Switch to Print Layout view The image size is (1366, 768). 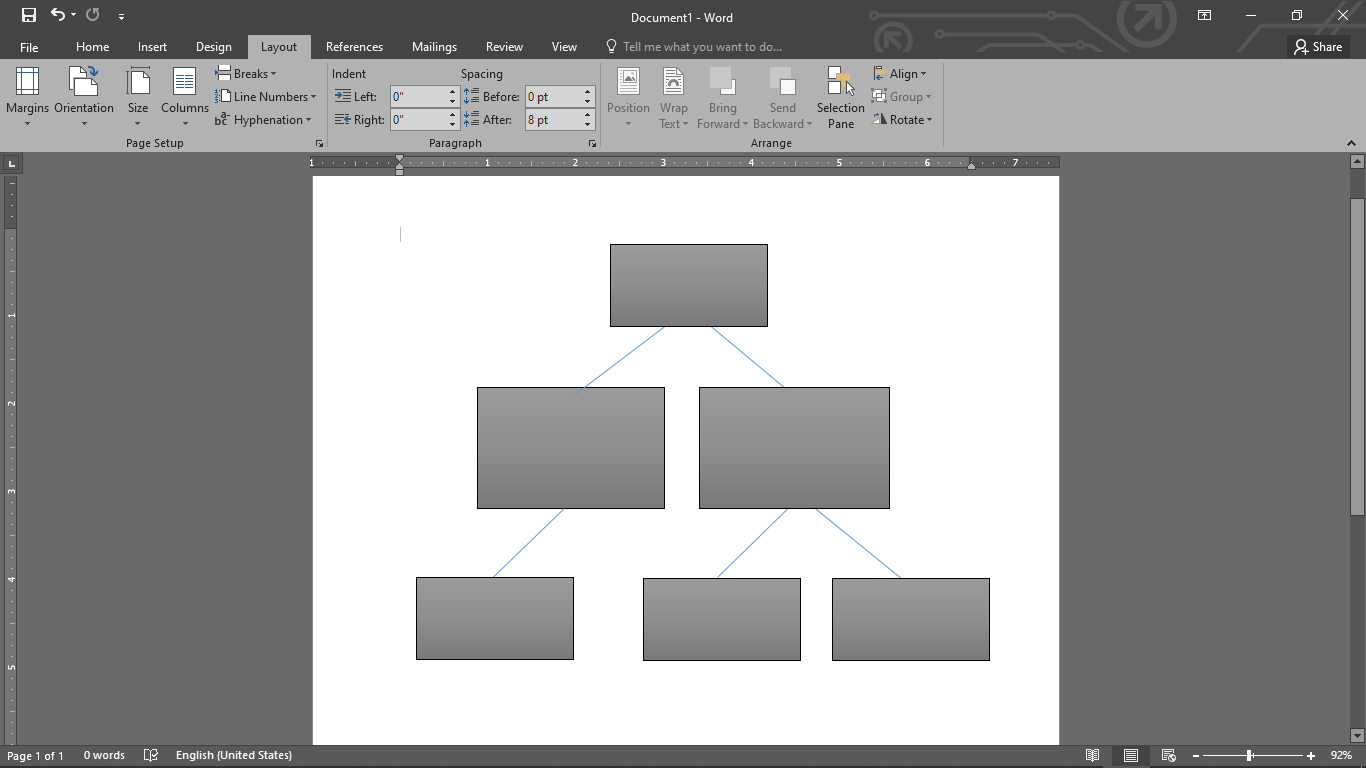point(1131,756)
